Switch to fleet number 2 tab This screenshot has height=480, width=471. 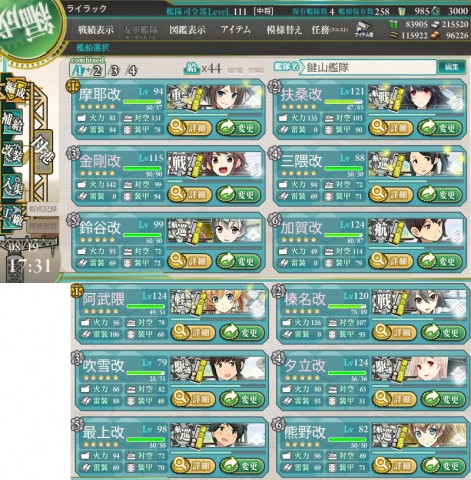point(97,71)
